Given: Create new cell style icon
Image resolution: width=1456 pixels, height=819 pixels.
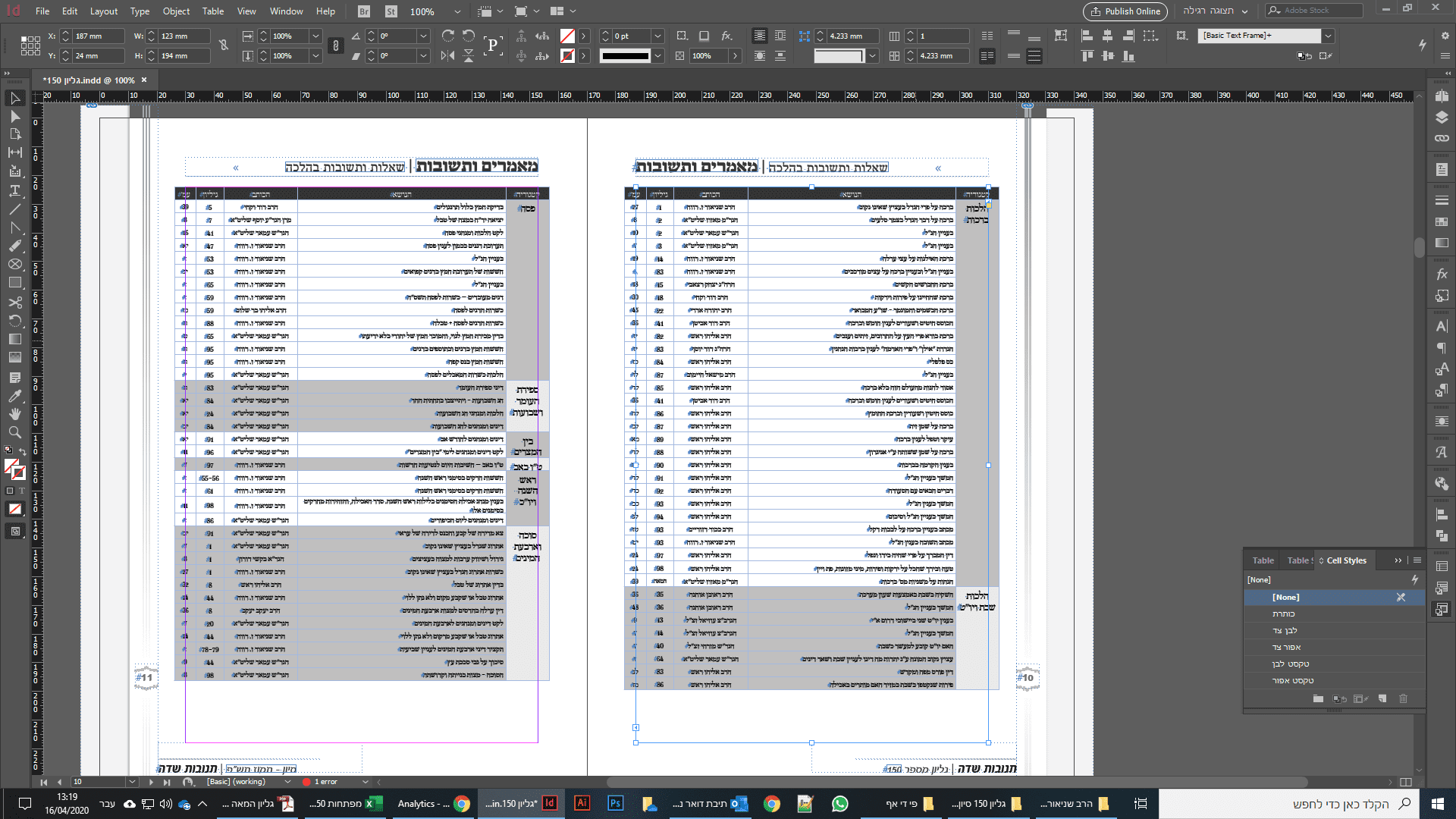Looking at the screenshot, I should (x=1382, y=698).
